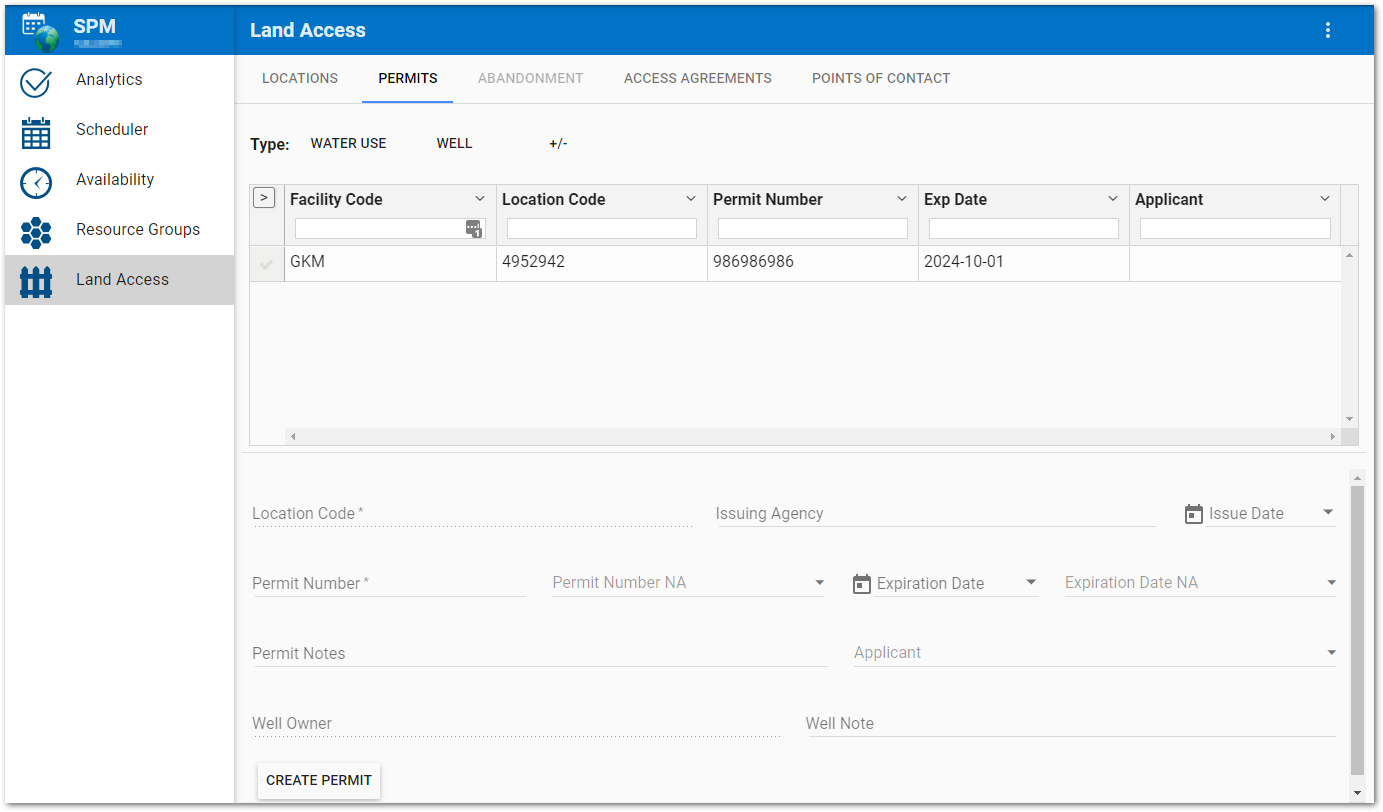Screen dimensions: 1383x812
Task: Click the Land Access fence icon
Action: pos(36,281)
